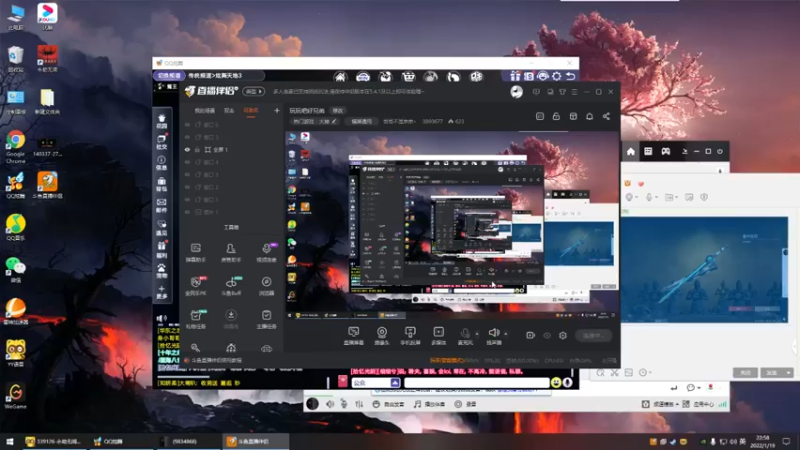
Task: Open 邮件 in the game side menu
Action: 162,206
